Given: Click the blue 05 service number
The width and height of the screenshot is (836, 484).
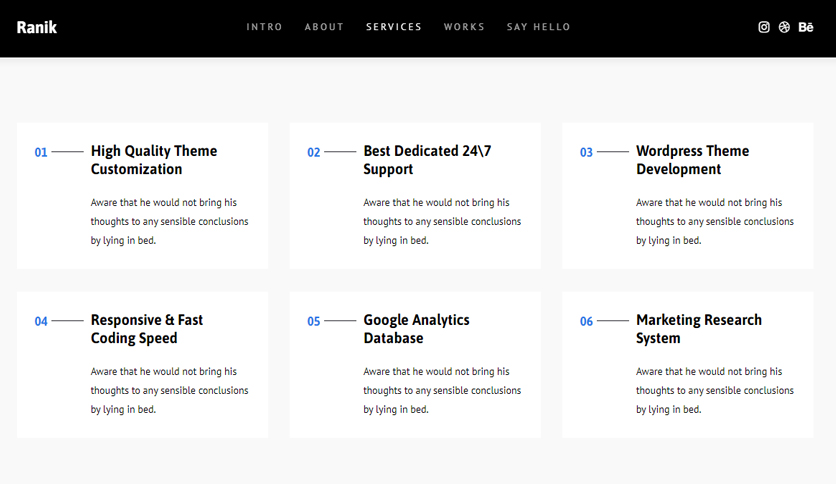Looking at the screenshot, I should click(x=314, y=321).
